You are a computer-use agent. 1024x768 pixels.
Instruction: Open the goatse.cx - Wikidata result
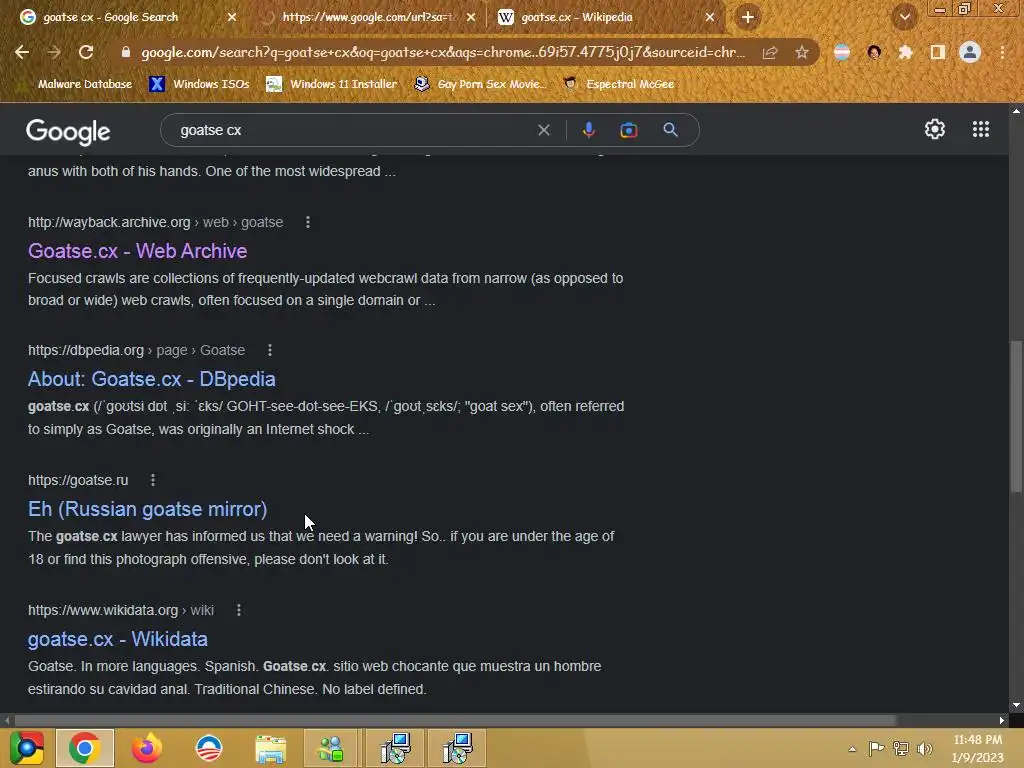coord(118,639)
